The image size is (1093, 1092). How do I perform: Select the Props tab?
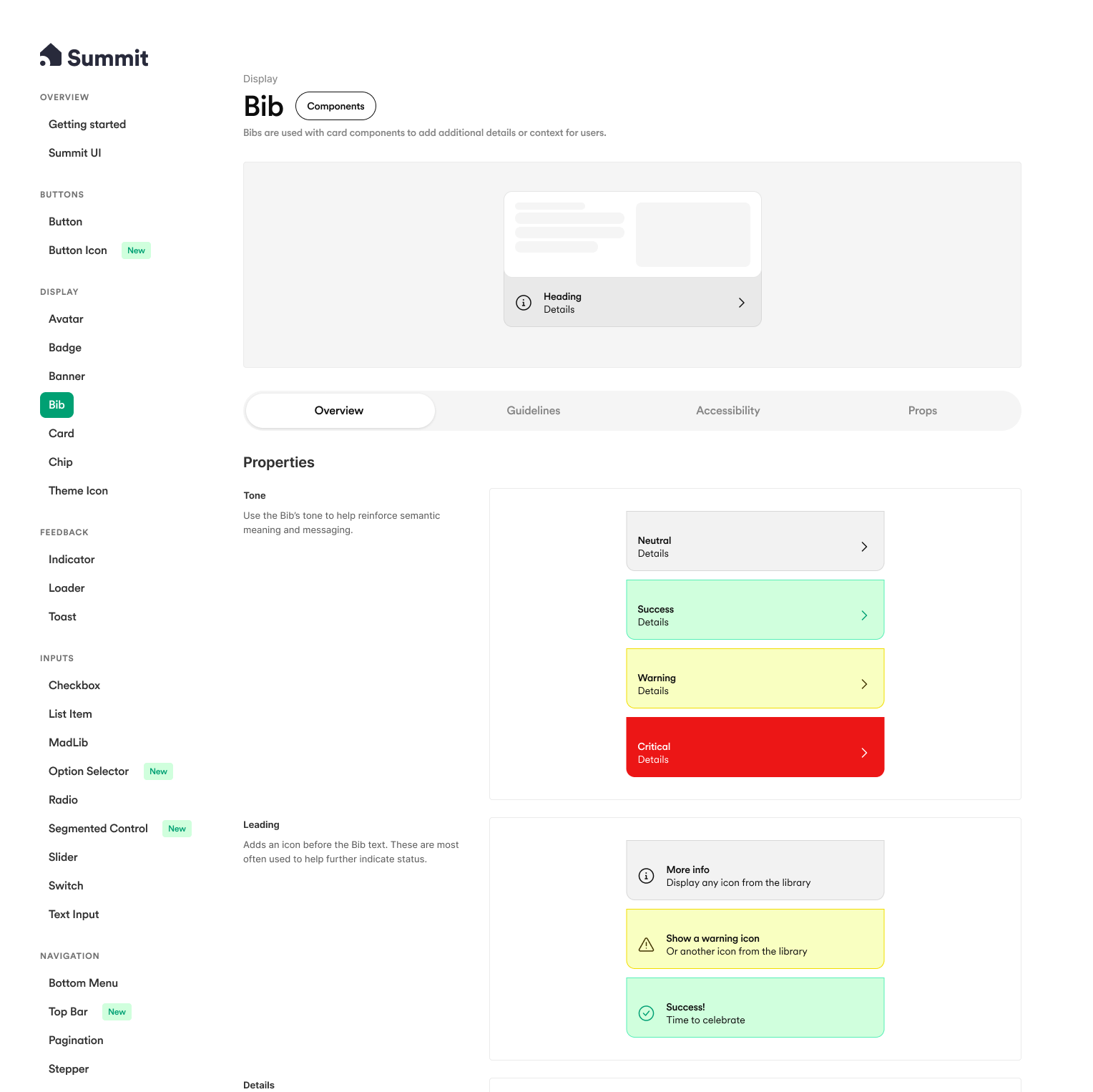click(x=922, y=411)
